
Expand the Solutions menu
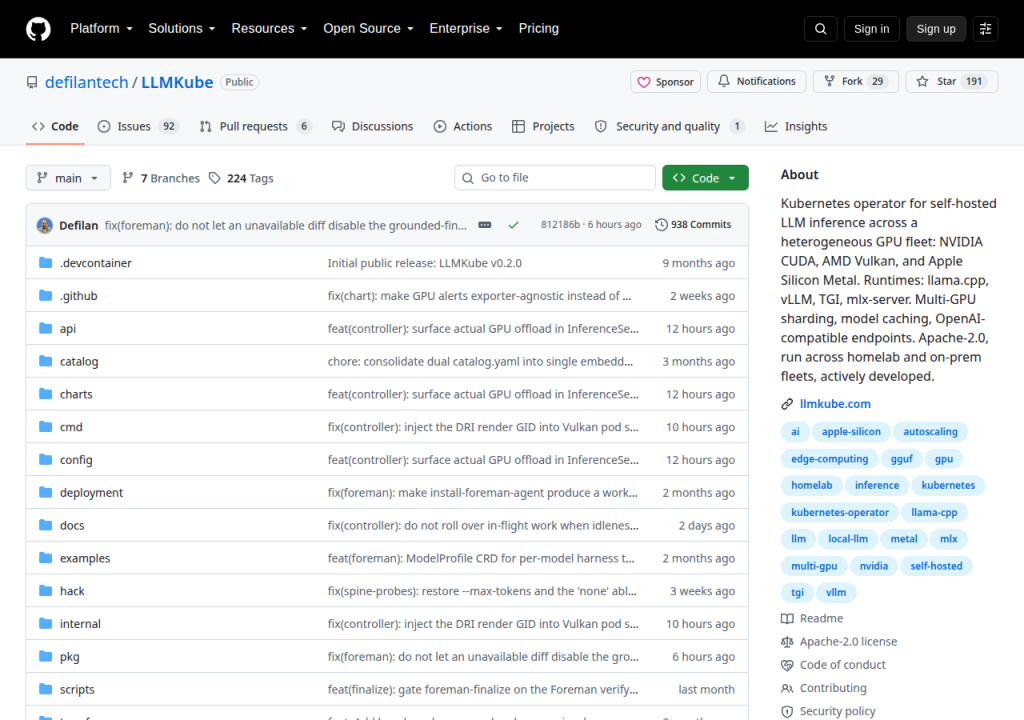click(182, 29)
